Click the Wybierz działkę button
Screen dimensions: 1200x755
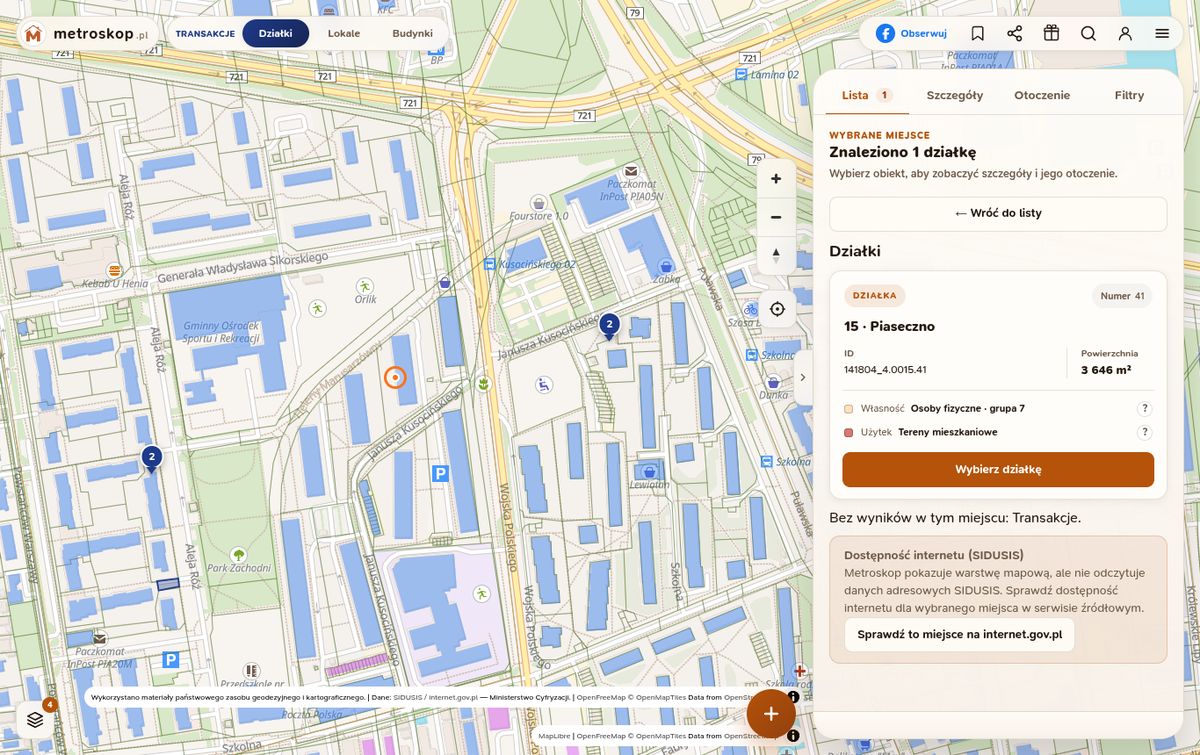[x=998, y=469]
